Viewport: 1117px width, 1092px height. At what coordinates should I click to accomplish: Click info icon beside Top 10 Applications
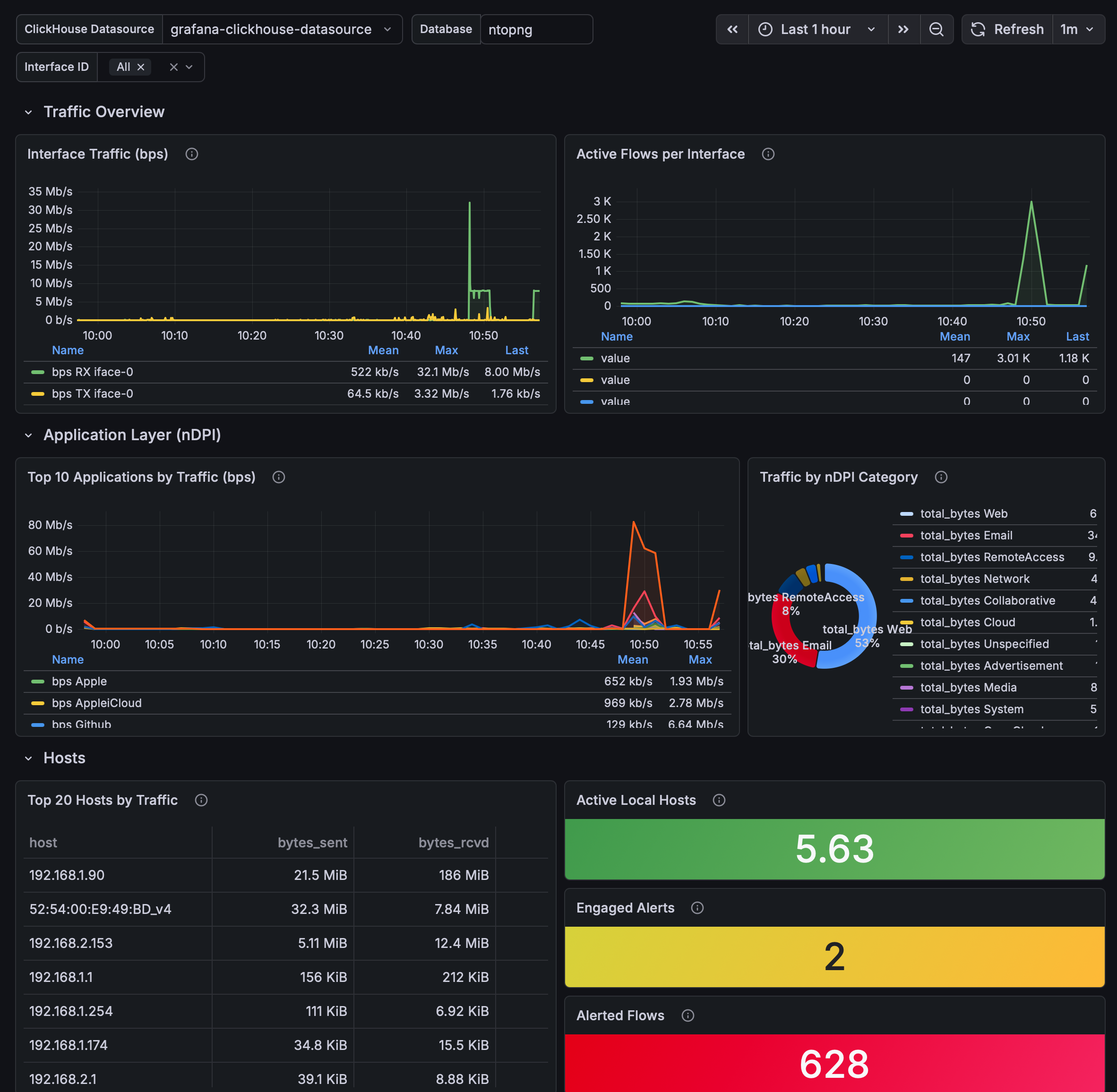coord(278,477)
